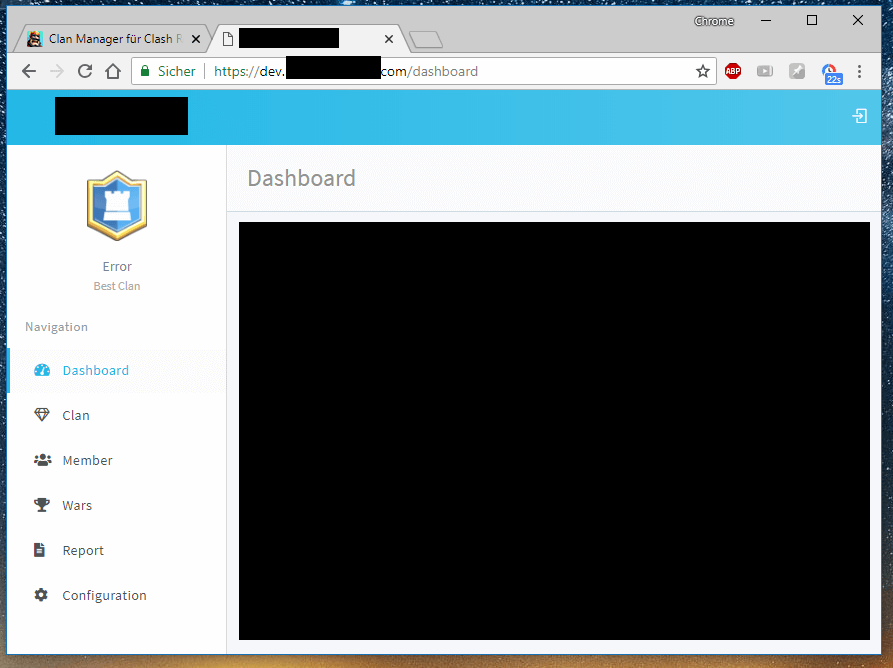Bookmark this page with star icon
This screenshot has width=893, height=668.
(703, 71)
